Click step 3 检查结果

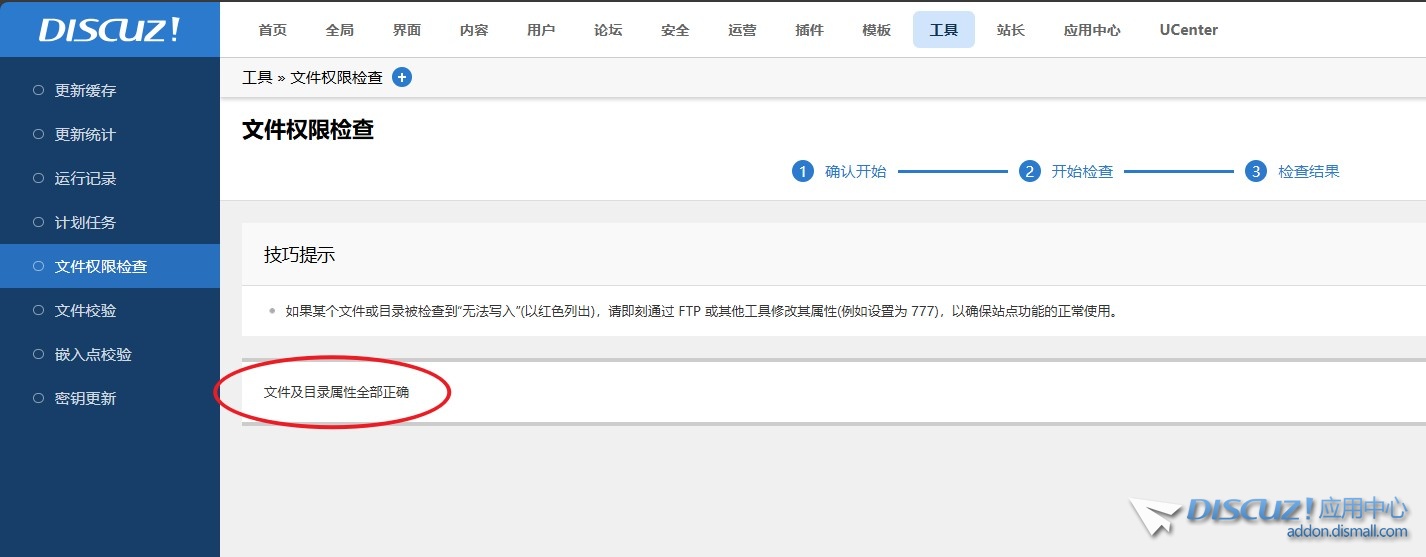point(1293,171)
